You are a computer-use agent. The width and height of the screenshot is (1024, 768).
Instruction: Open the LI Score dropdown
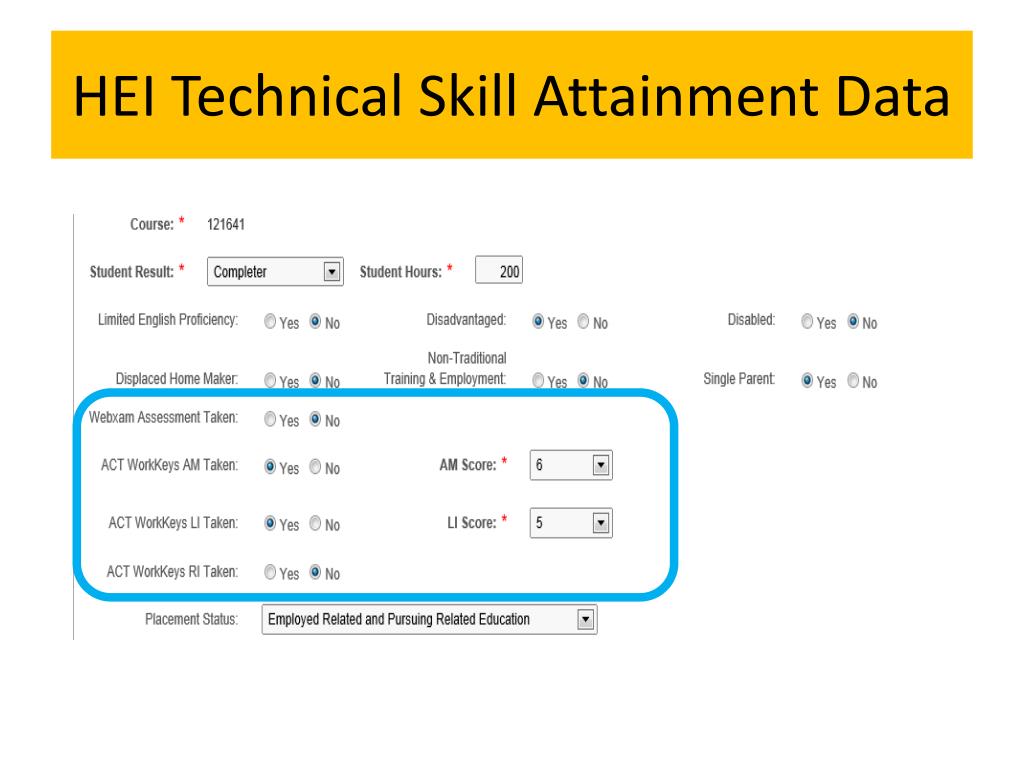571,522
